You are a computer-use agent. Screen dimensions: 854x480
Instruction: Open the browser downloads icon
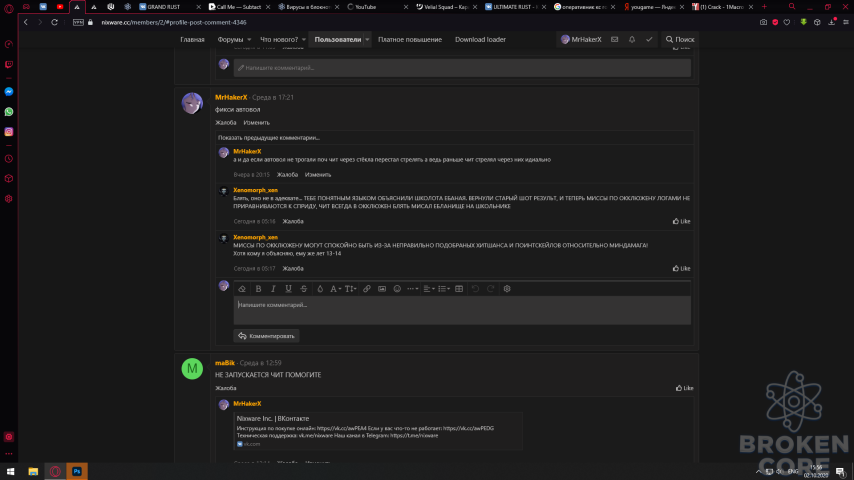point(832,22)
